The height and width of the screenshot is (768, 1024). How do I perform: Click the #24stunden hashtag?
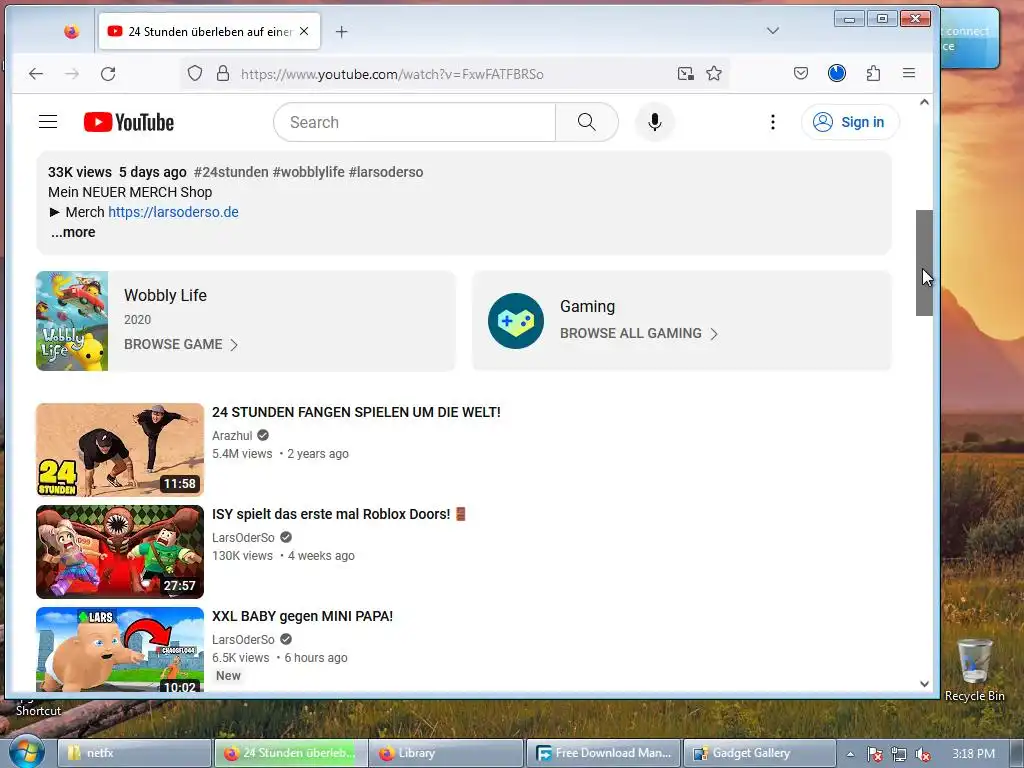231,172
